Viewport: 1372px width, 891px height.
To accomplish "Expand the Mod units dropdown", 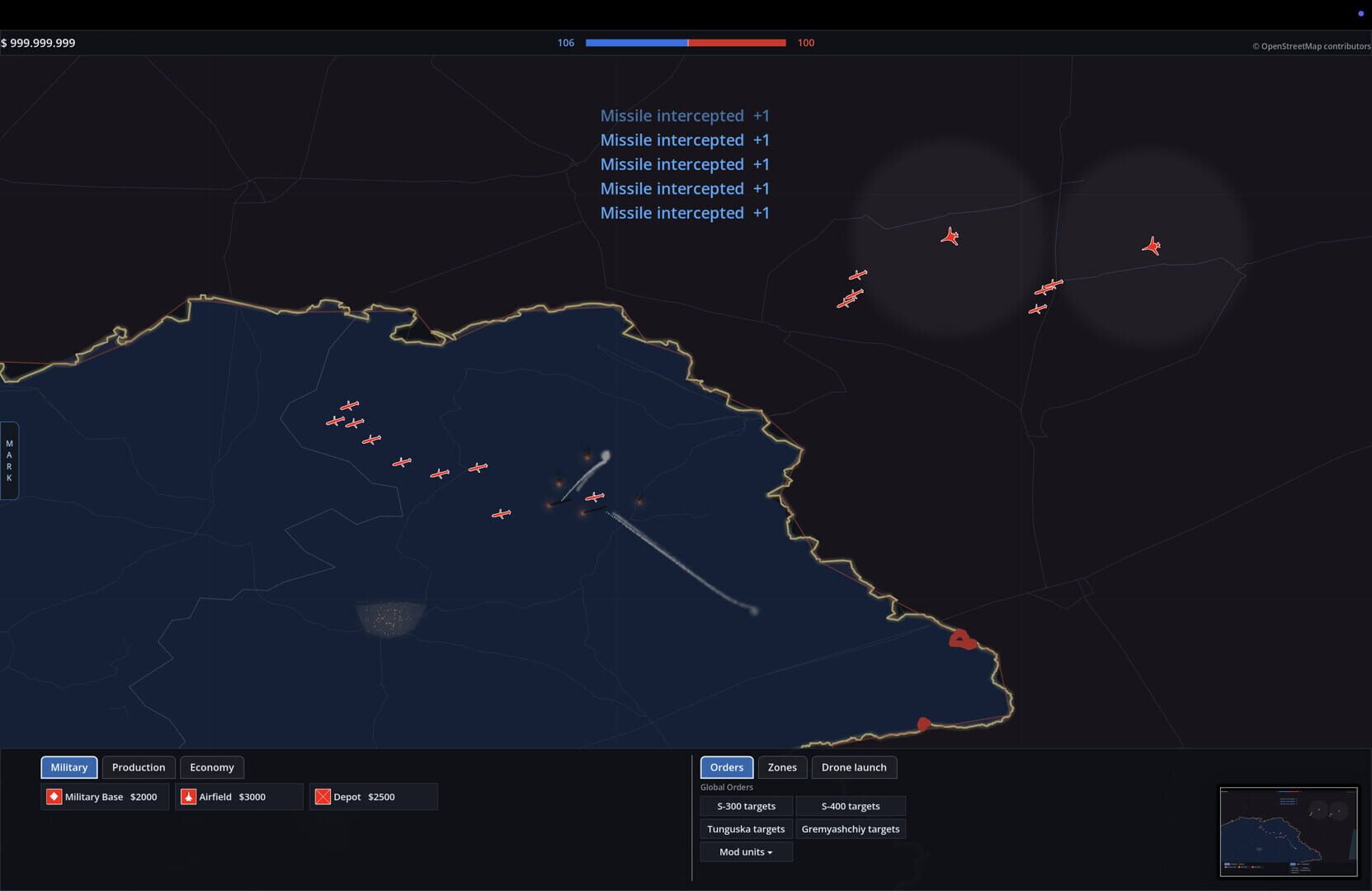I will coord(747,852).
